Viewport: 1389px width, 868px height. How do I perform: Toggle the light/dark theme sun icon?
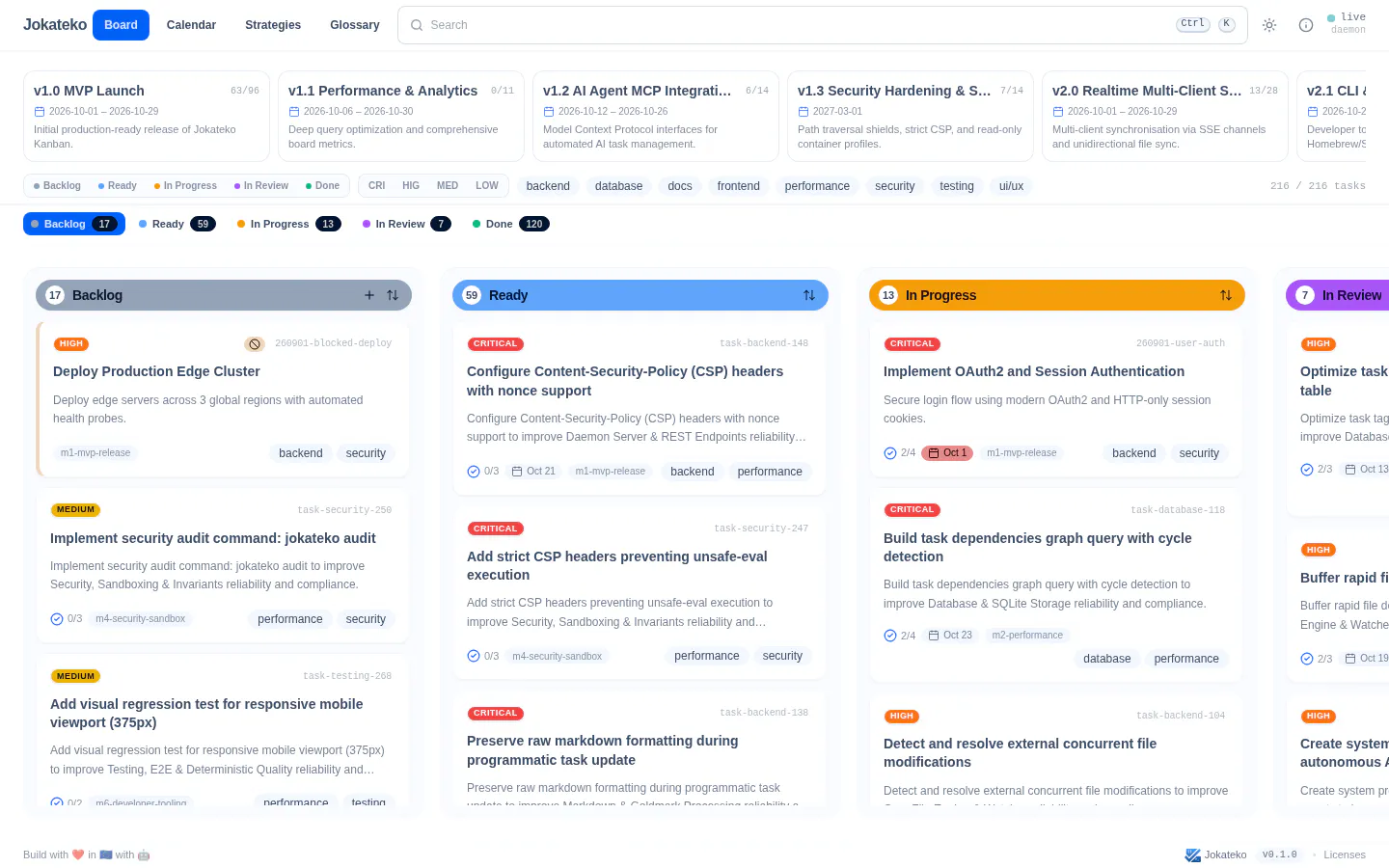1269,25
